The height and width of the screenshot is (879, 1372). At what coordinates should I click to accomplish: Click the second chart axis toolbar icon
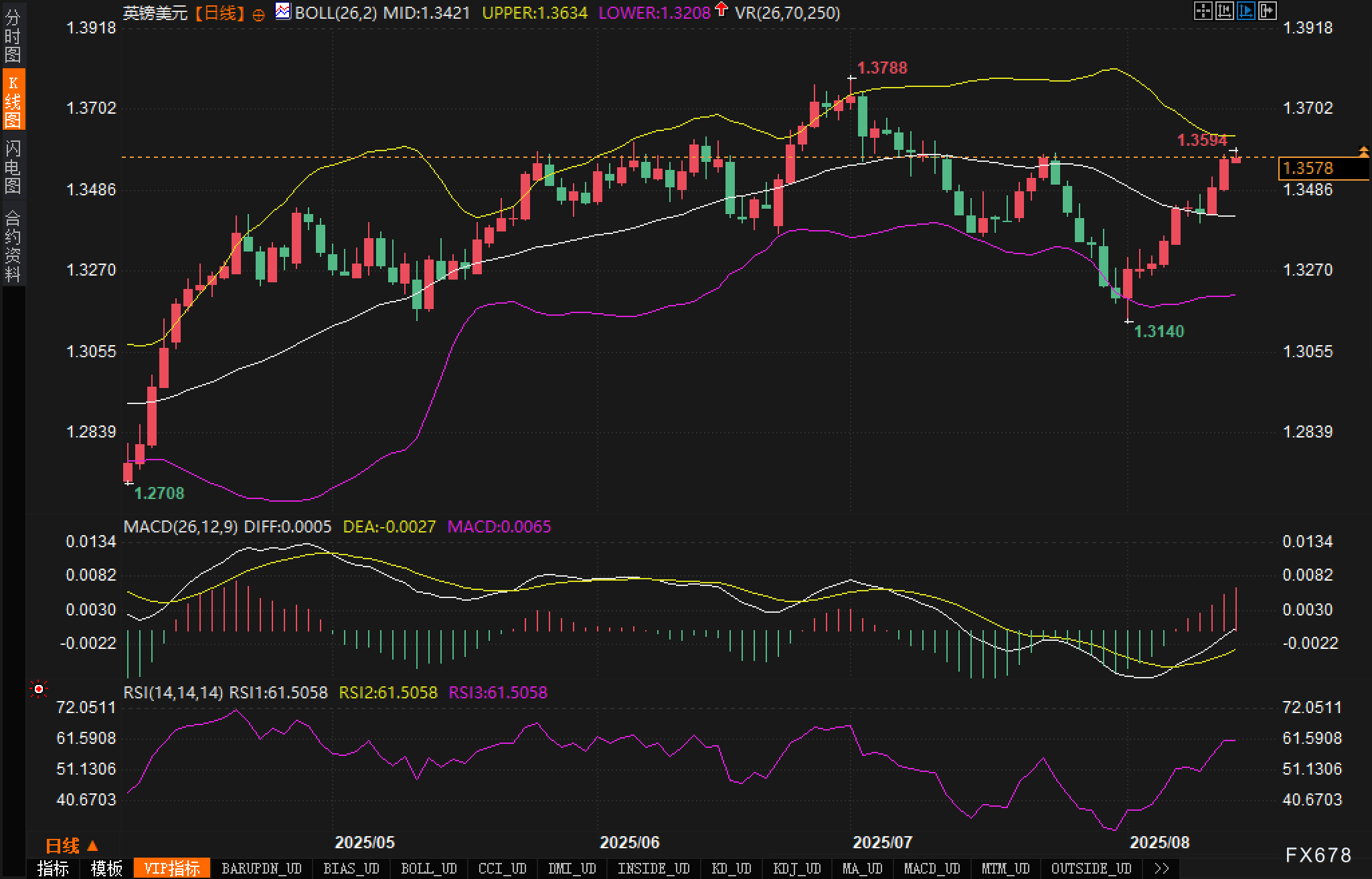pyautogui.click(x=1224, y=11)
